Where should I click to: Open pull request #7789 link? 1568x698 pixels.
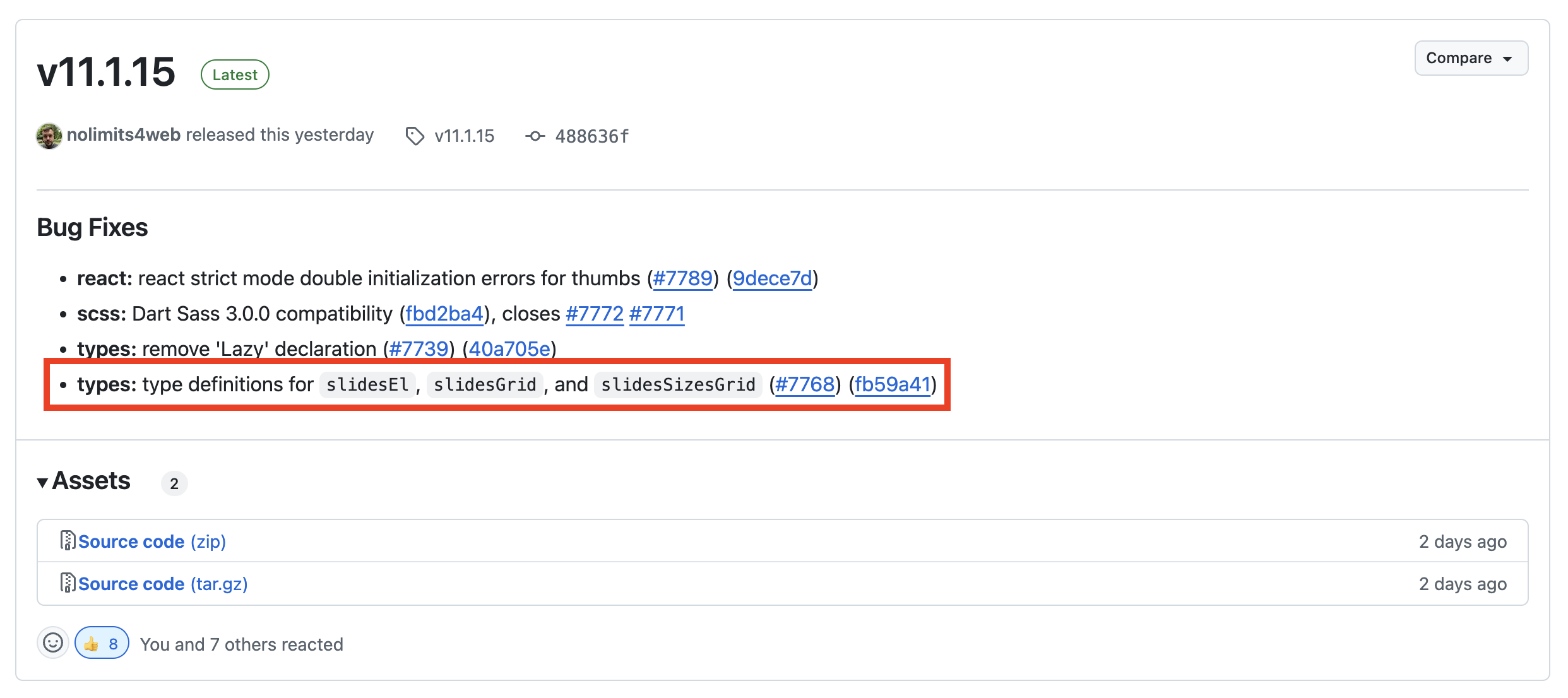pos(682,278)
